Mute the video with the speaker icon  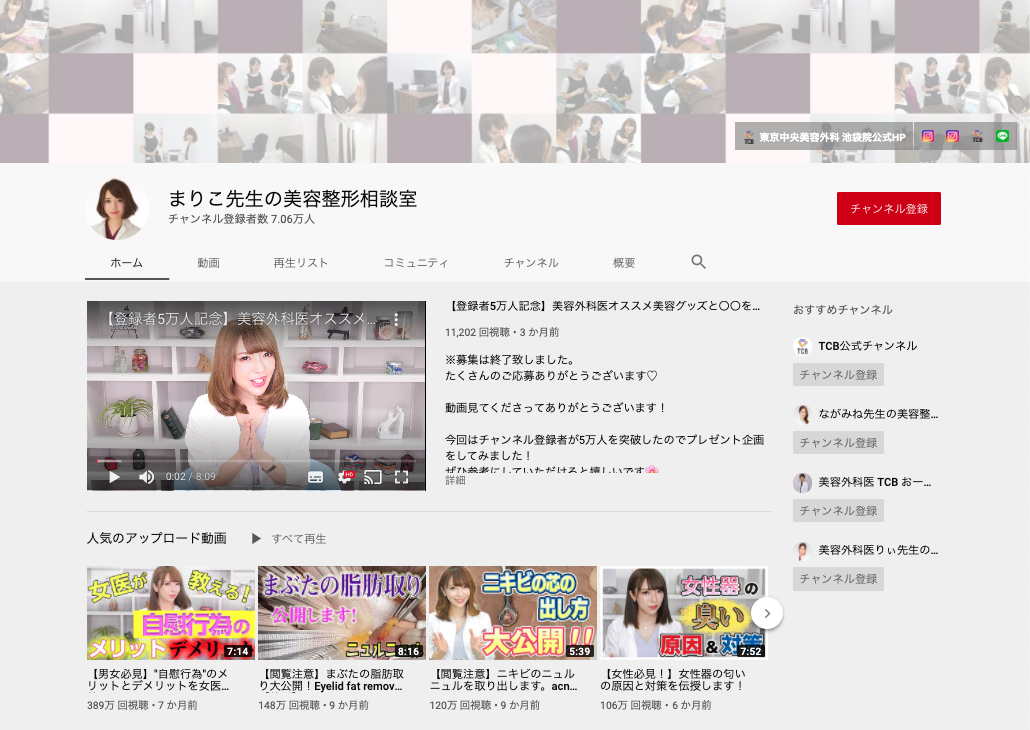146,477
